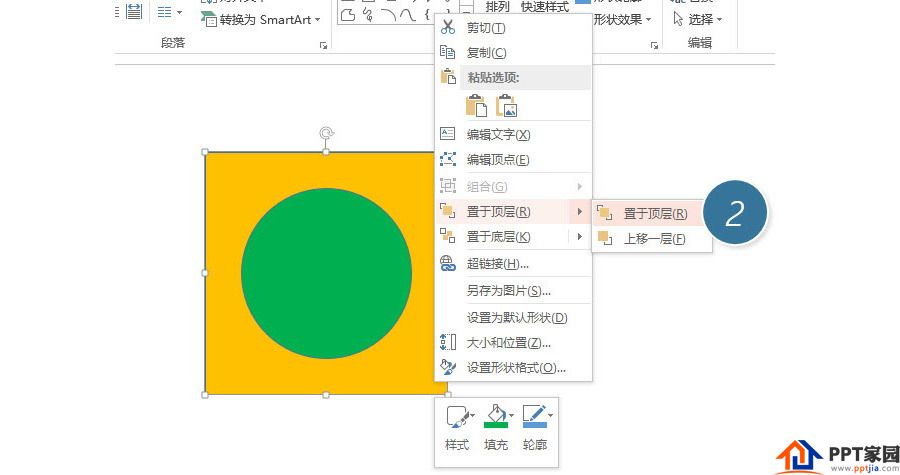Select the left brace shape in gallery

pyautogui.click(x=427, y=14)
